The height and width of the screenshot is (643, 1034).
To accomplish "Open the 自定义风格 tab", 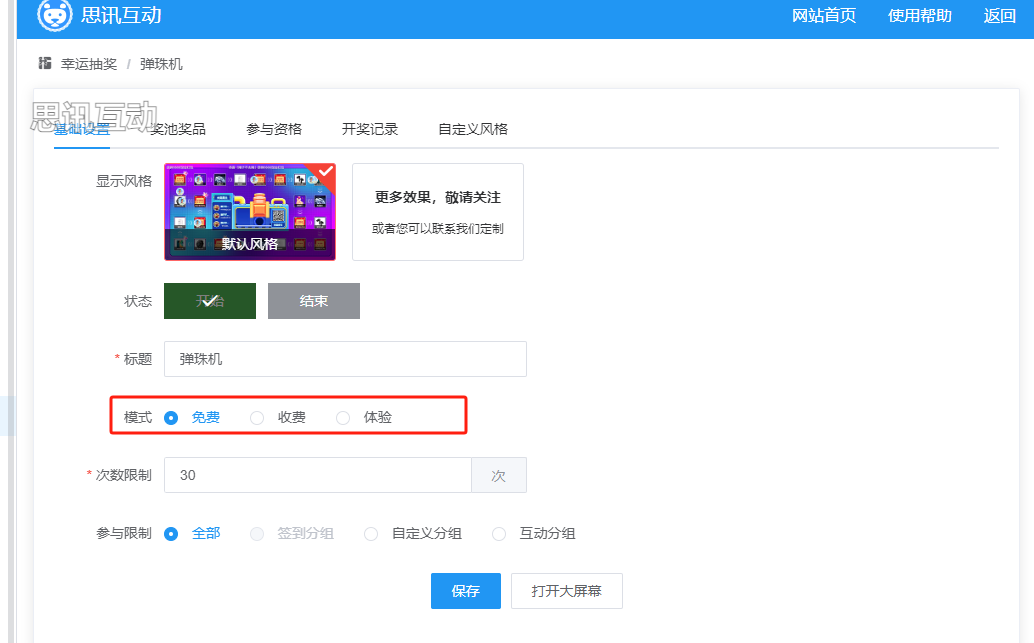I will click(x=473, y=129).
